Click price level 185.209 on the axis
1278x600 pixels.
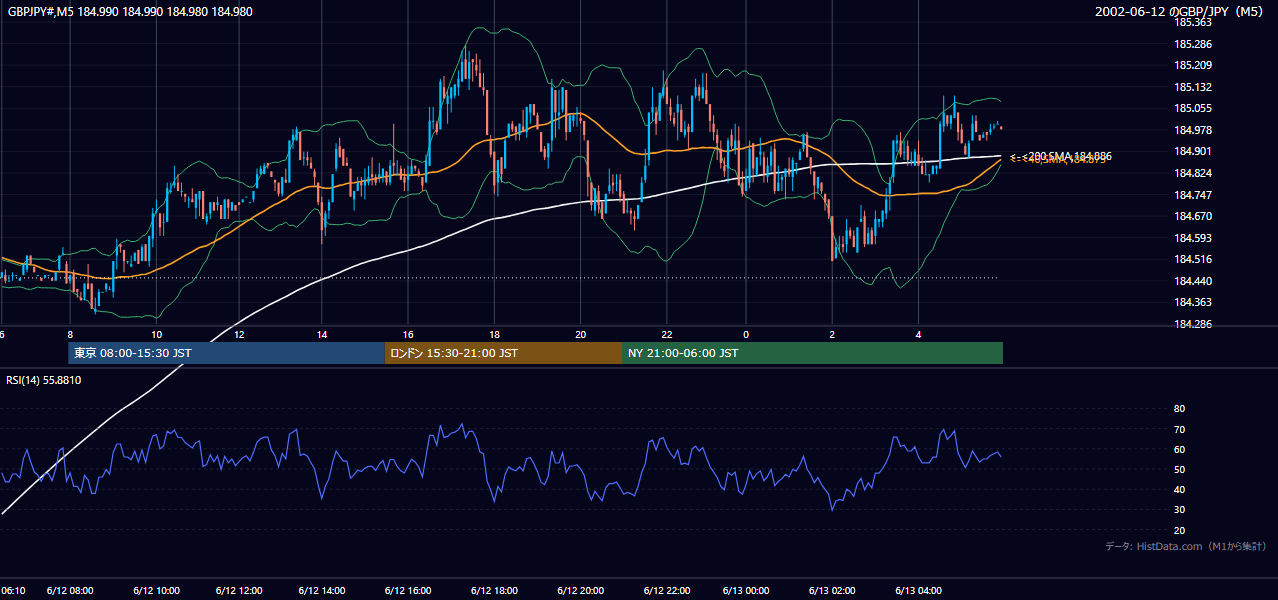[x=1193, y=65]
